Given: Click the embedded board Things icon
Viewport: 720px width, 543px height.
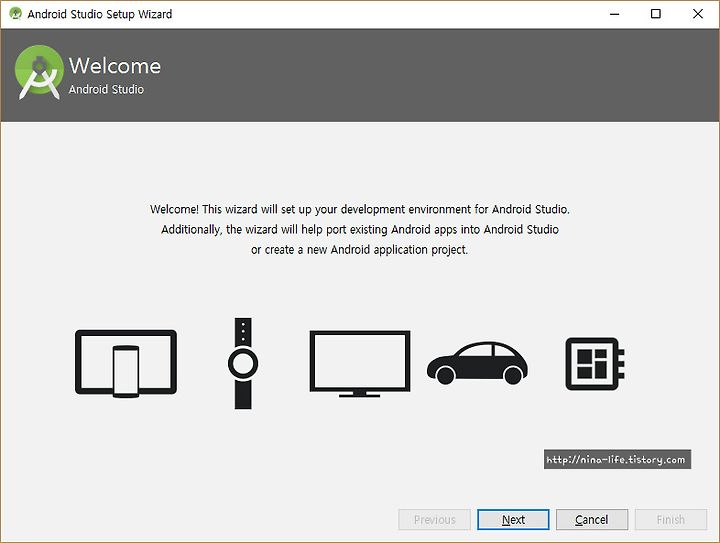Looking at the screenshot, I should click(595, 364).
